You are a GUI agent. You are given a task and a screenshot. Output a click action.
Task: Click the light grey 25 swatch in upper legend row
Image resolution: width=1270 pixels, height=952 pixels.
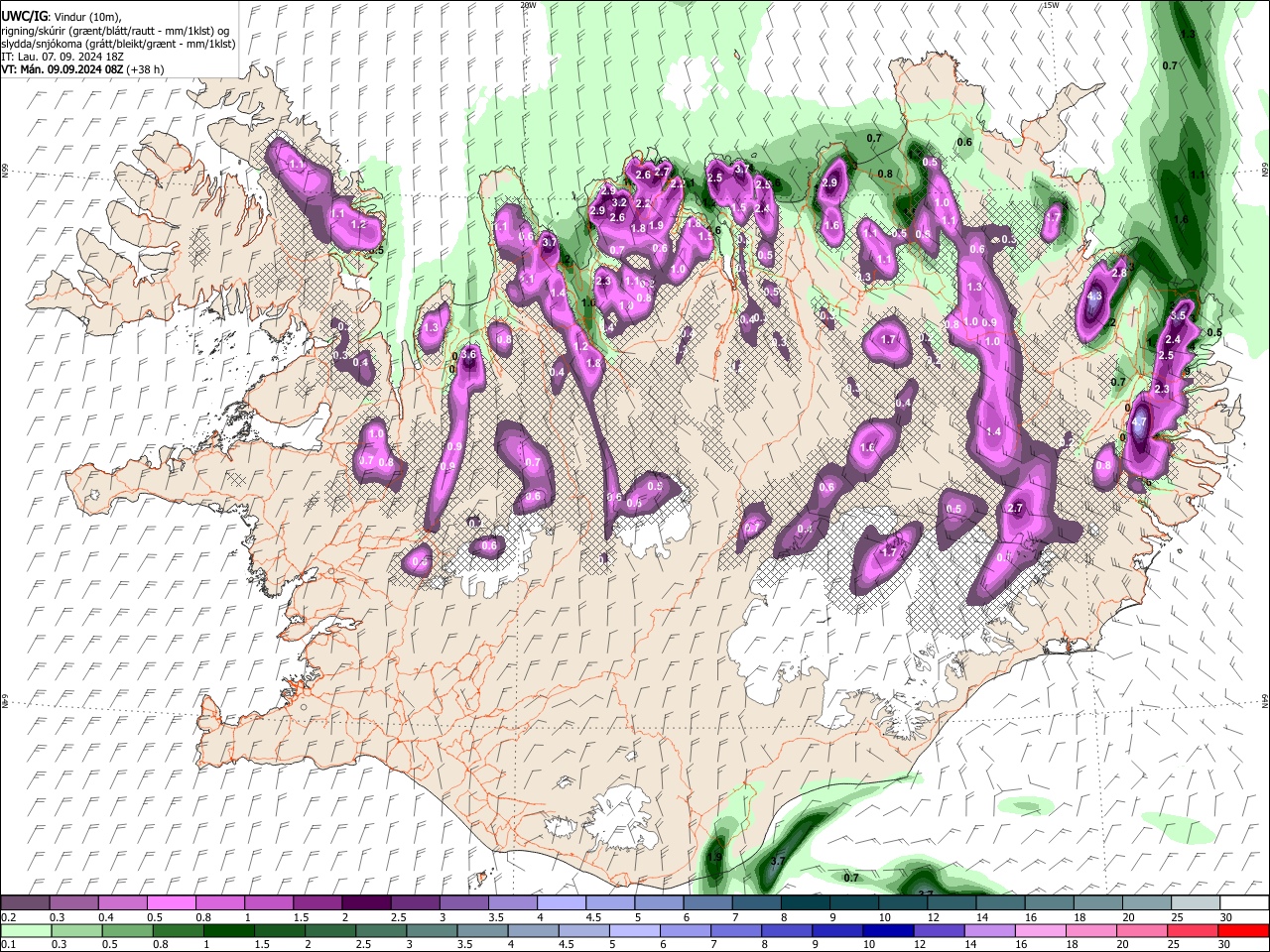click(x=1196, y=903)
